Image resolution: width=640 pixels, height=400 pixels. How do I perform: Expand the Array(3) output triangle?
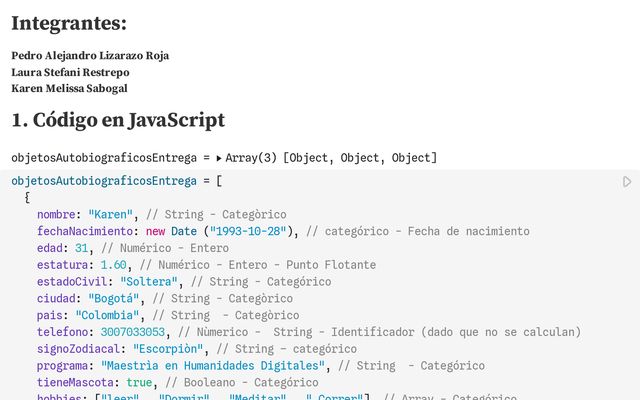coord(219,158)
